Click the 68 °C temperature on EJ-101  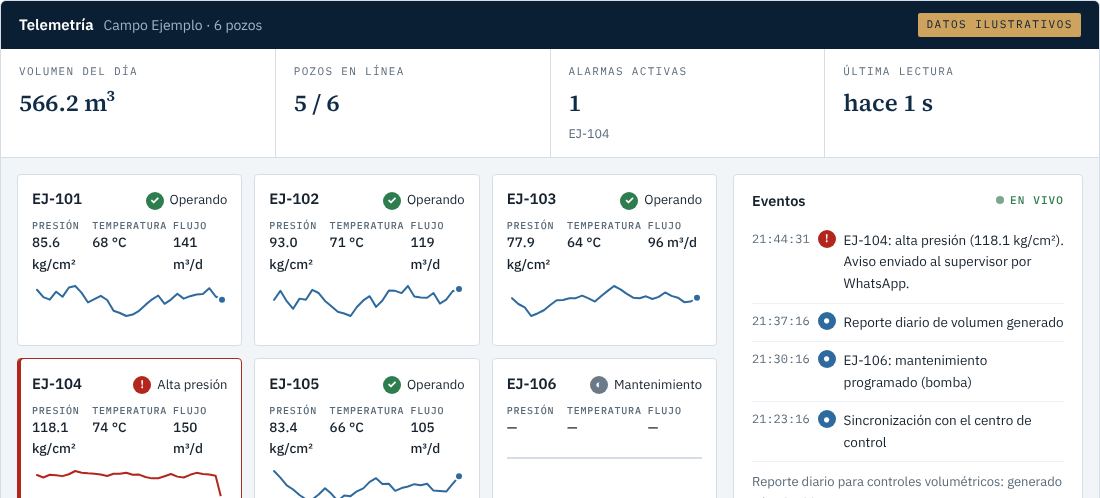click(109, 243)
